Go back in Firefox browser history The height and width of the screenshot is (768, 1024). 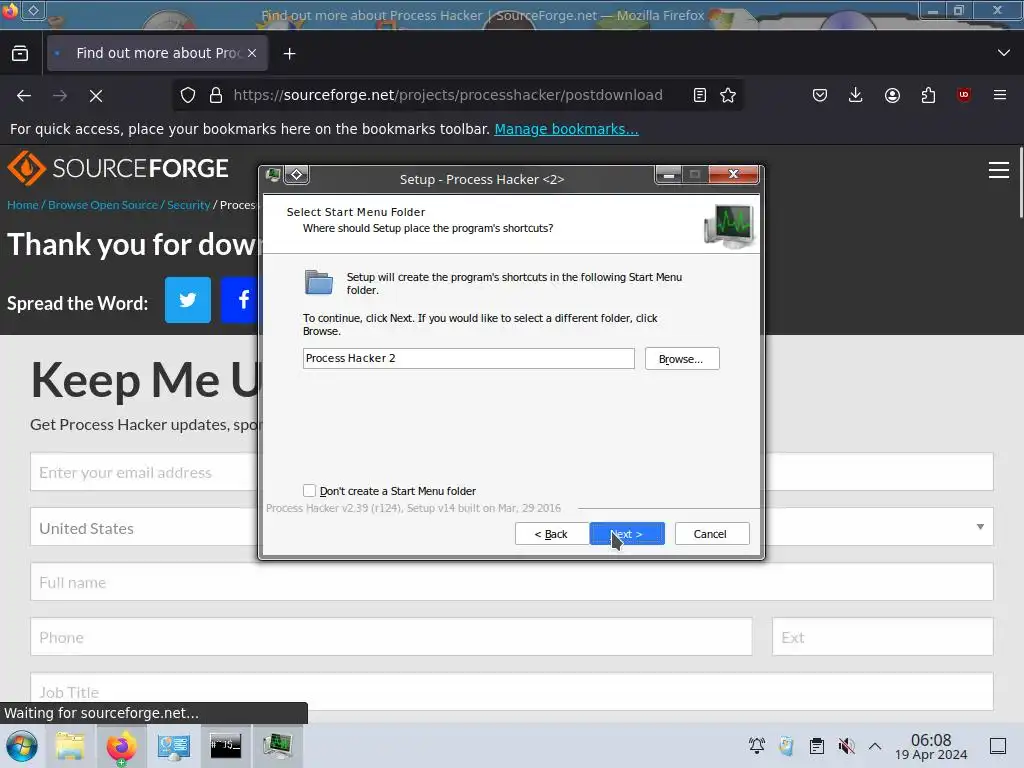(x=24, y=95)
